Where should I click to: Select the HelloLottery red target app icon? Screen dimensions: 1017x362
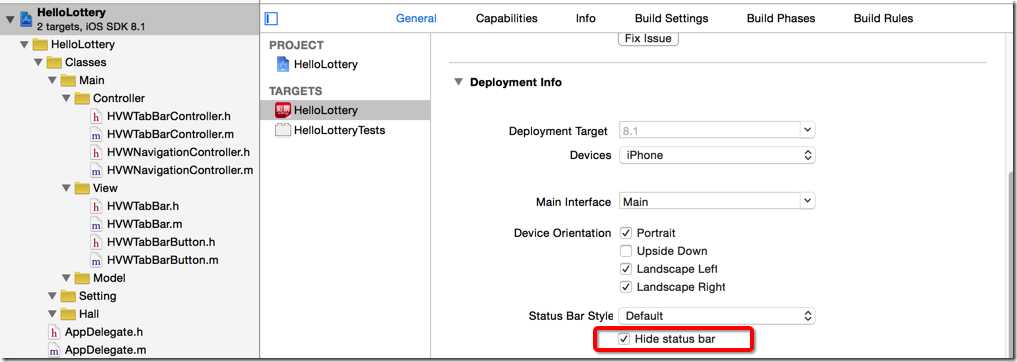pos(283,110)
